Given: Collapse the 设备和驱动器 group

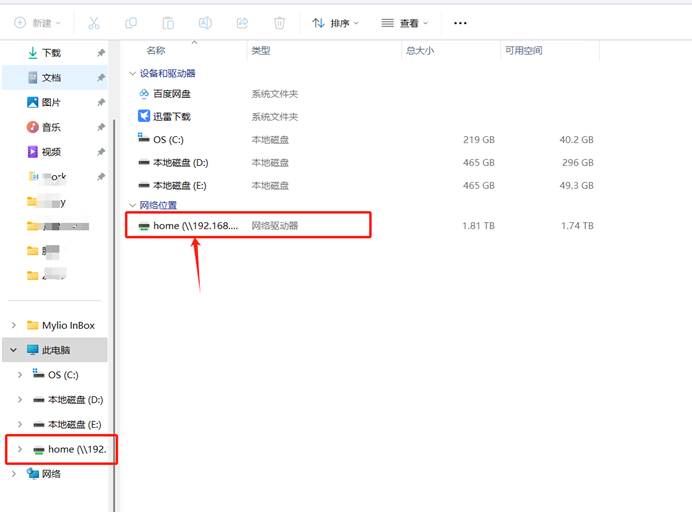Looking at the screenshot, I should click(x=133, y=74).
